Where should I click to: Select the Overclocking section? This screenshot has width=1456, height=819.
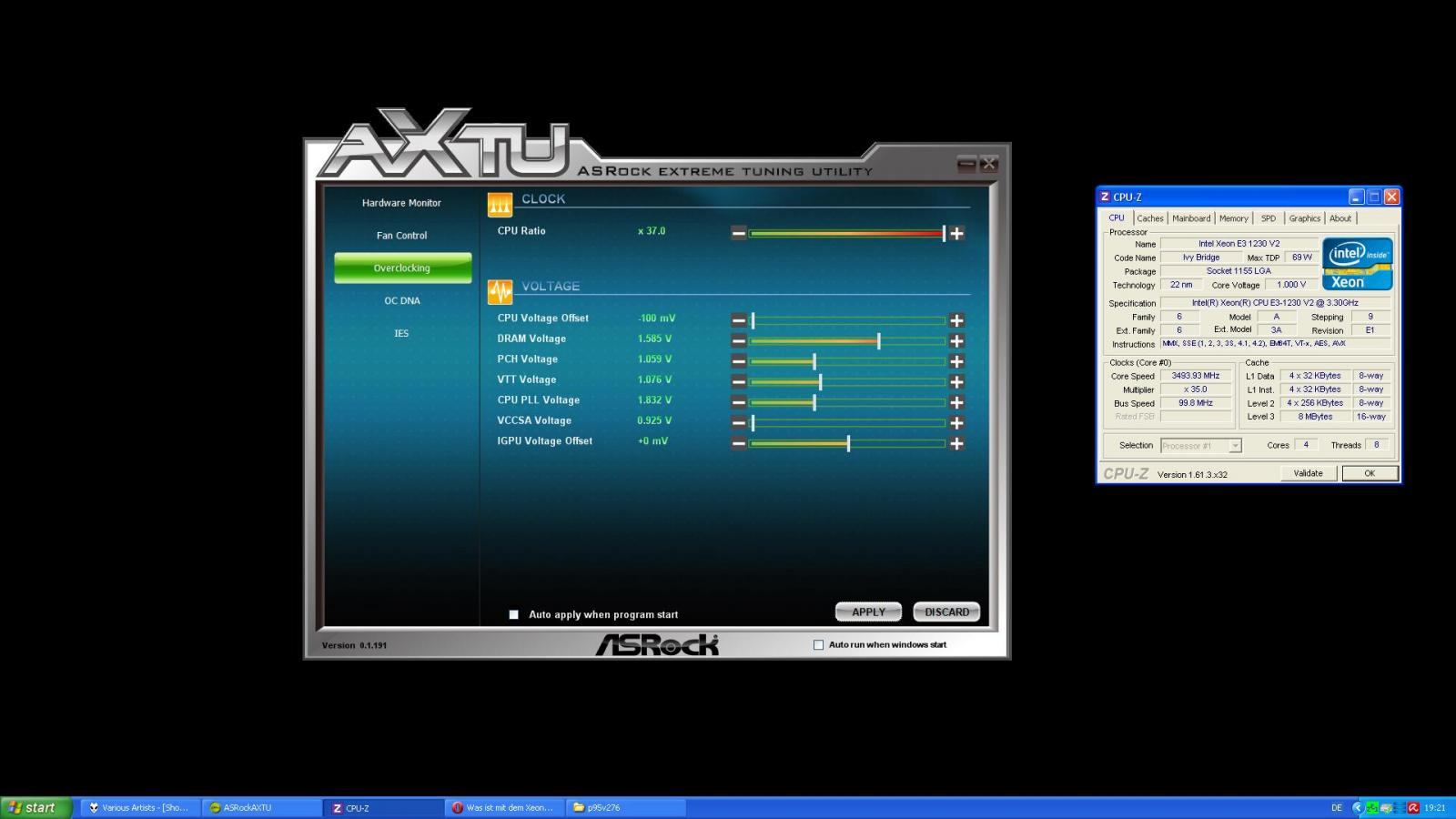coord(402,268)
